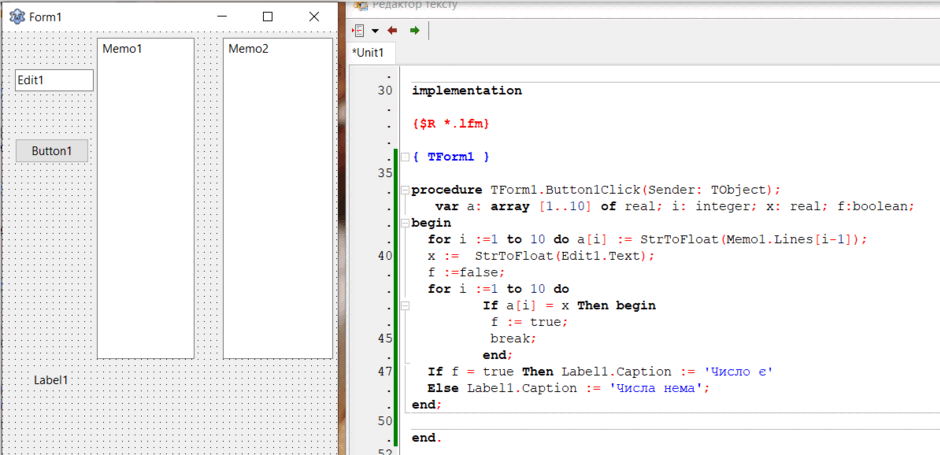Image resolution: width=940 pixels, height=455 pixels.
Task: Minimize the Form1 window
Action: point(222,17)
